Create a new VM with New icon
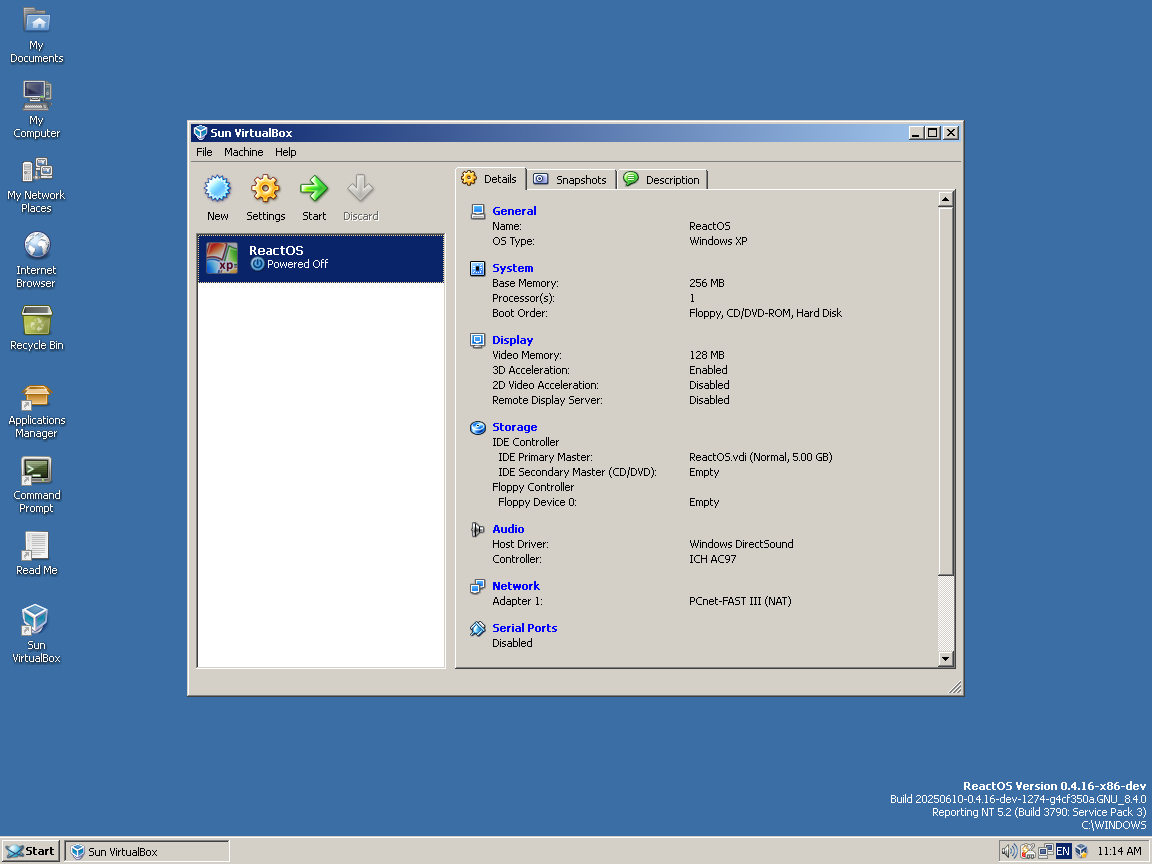1152x864 pixels. pos(217,189)
